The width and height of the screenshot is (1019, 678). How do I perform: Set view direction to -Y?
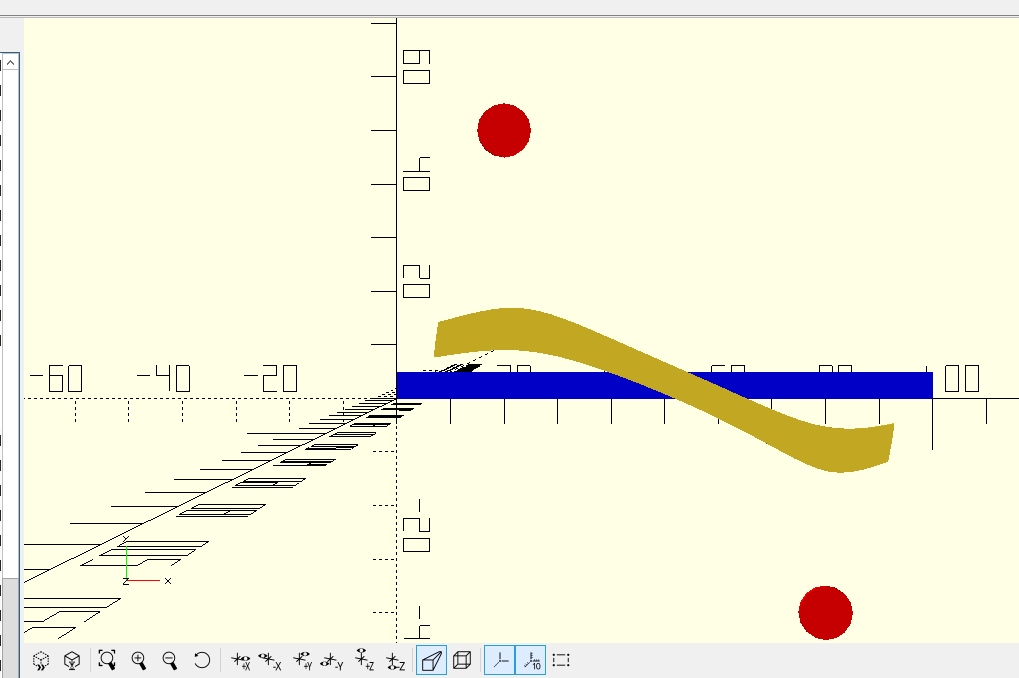pos(333,660)
